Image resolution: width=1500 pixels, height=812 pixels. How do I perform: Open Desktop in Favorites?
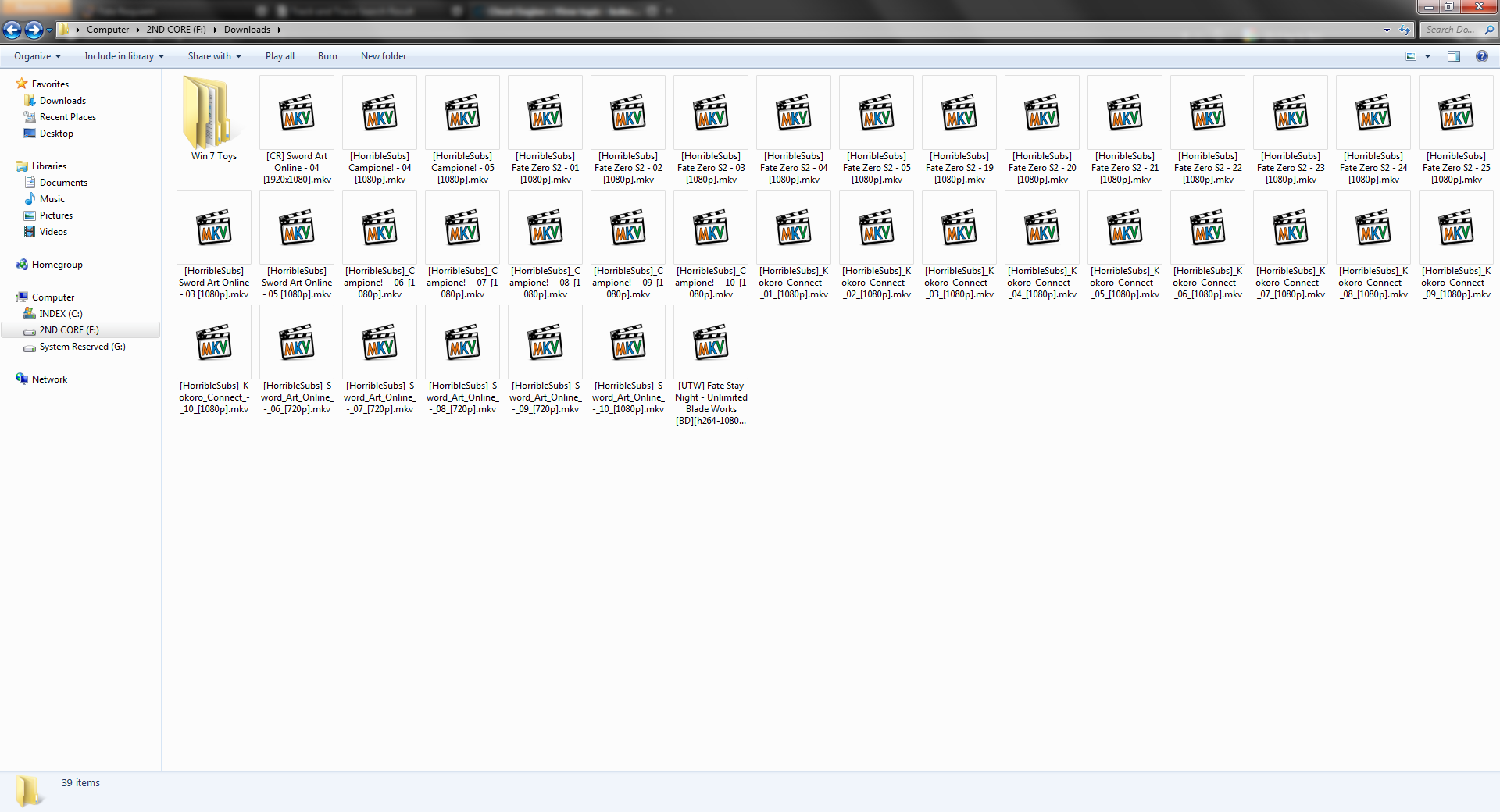point(56,134)
